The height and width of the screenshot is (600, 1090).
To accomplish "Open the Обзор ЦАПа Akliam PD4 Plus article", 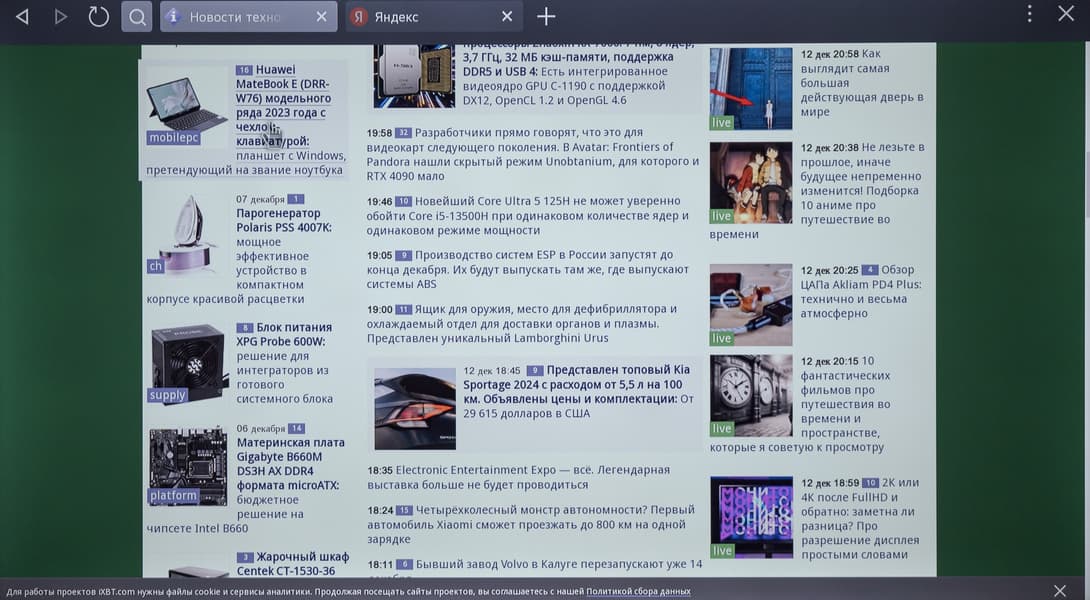I will click(x=861, y=291).
